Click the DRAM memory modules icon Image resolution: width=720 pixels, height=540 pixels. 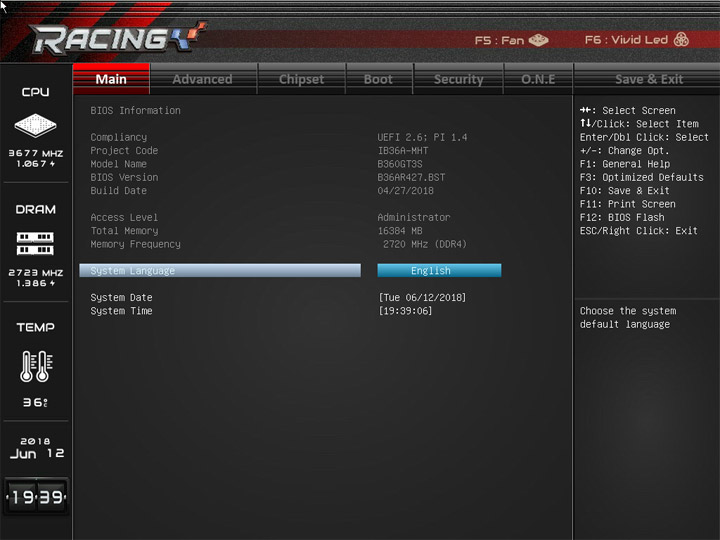coord(35,243)
